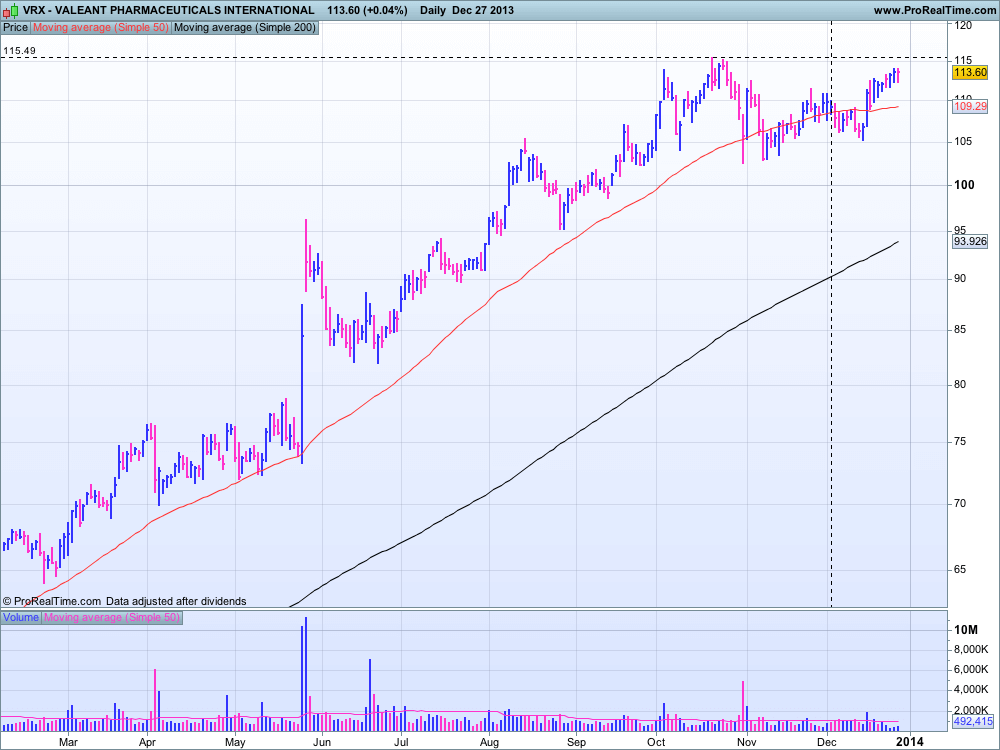Click the yellow 113.60 last price tag
1000x750 pixels.
pyautogui.click(x=969, y=72)
